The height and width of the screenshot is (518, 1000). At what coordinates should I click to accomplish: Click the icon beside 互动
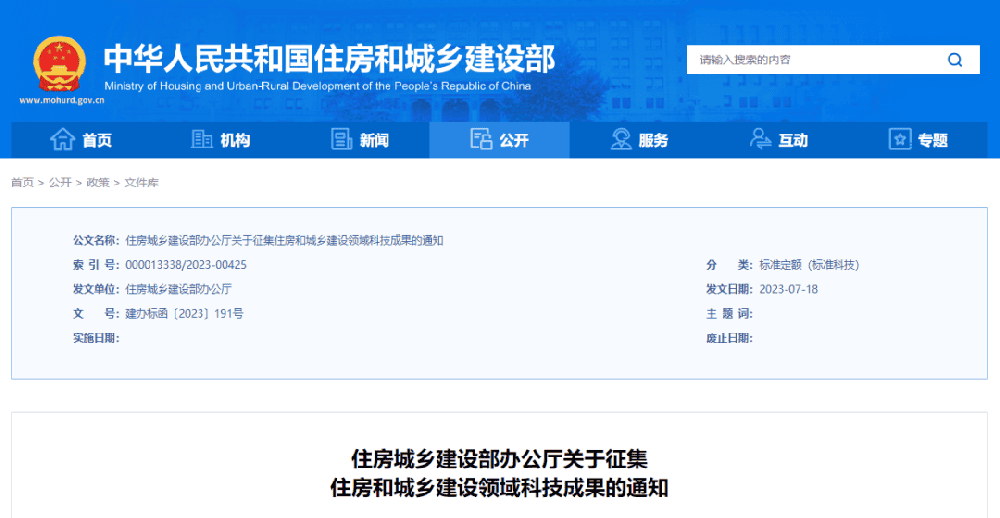tap(760, 140)
